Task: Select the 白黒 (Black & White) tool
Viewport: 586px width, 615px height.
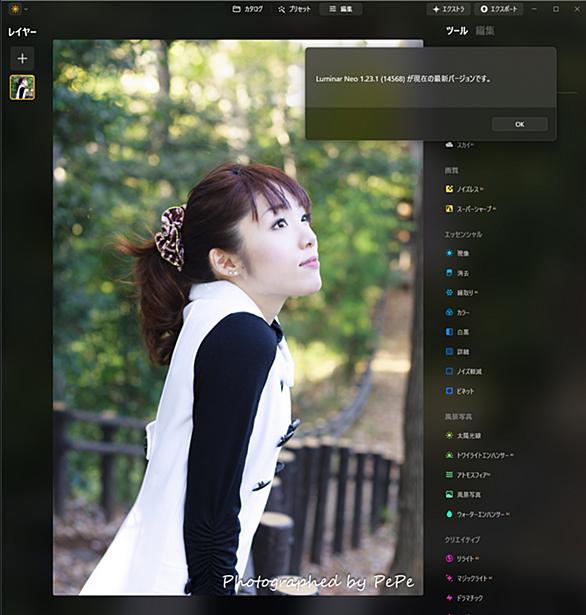Action: (457, 332)
